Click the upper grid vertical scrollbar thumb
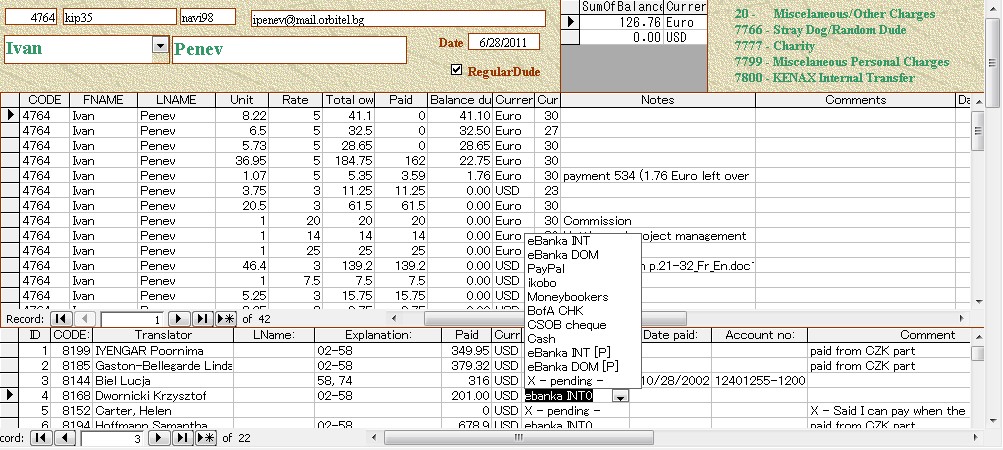Image resolution: width=1003 pixels, height=450 pixels. (977, 130)
